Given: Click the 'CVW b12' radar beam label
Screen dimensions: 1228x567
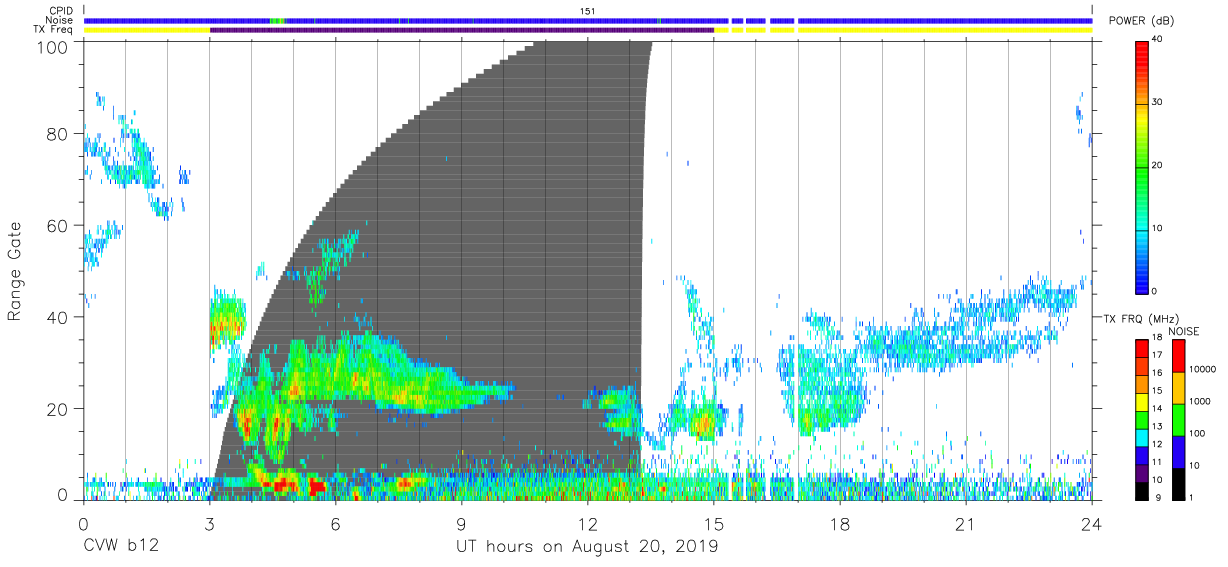Looking at the screenshot, I should pyautogui.click(x=120, y=547).
